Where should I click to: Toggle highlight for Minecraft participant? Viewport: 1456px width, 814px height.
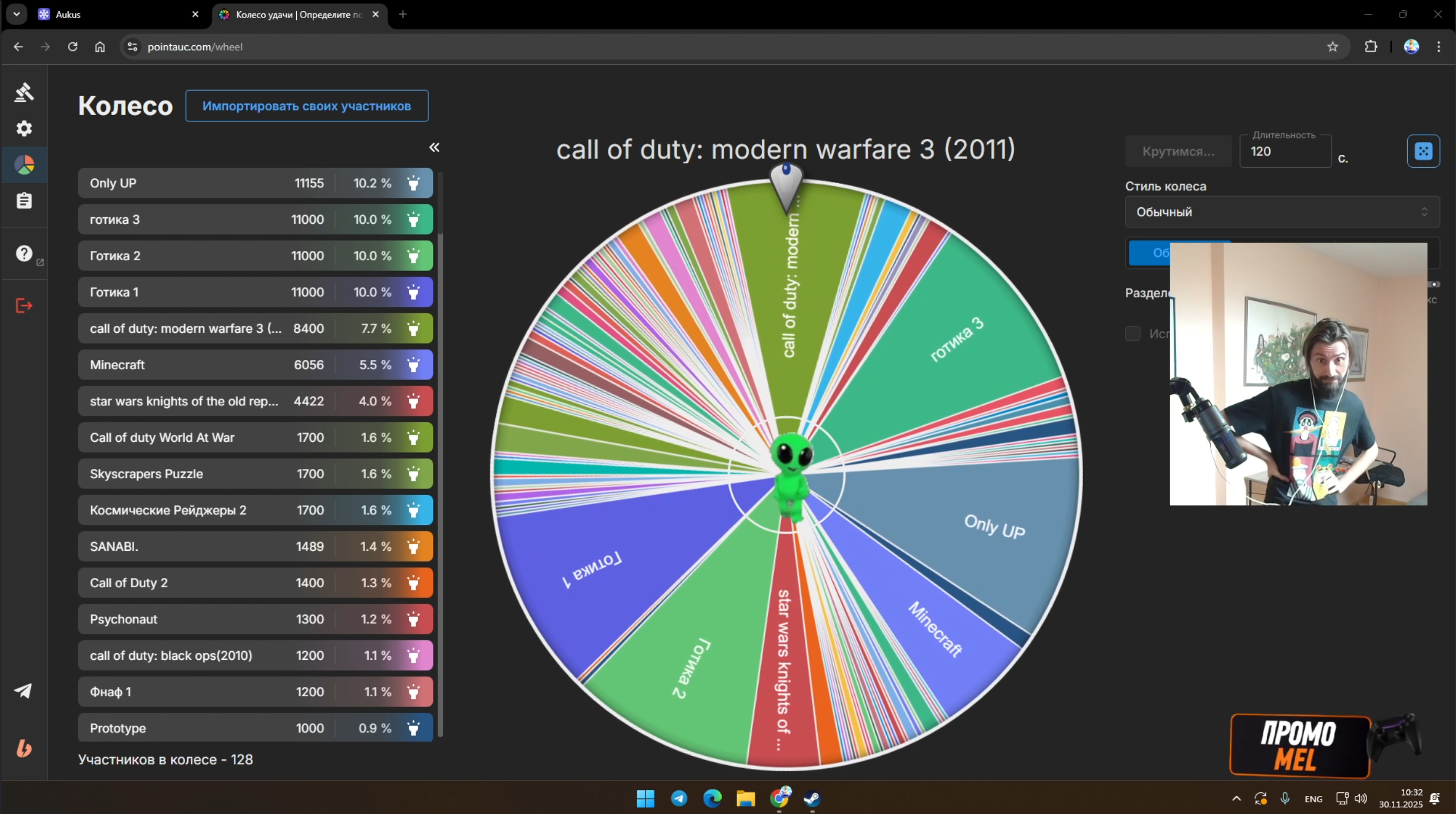pyautogui.click(x=414, y=365)
